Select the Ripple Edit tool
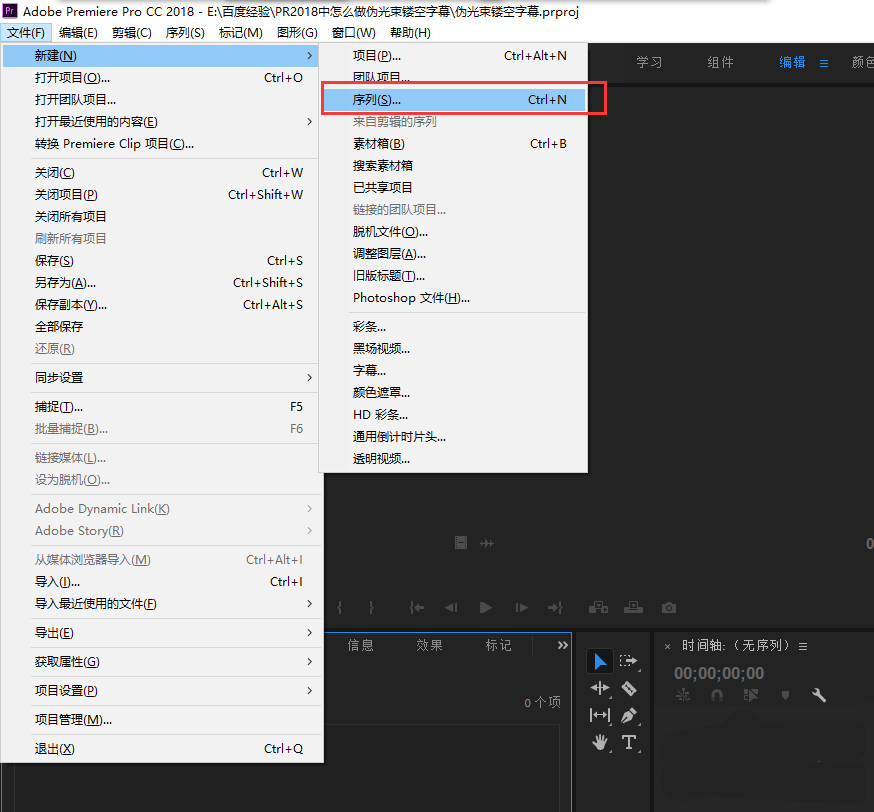 600,688
